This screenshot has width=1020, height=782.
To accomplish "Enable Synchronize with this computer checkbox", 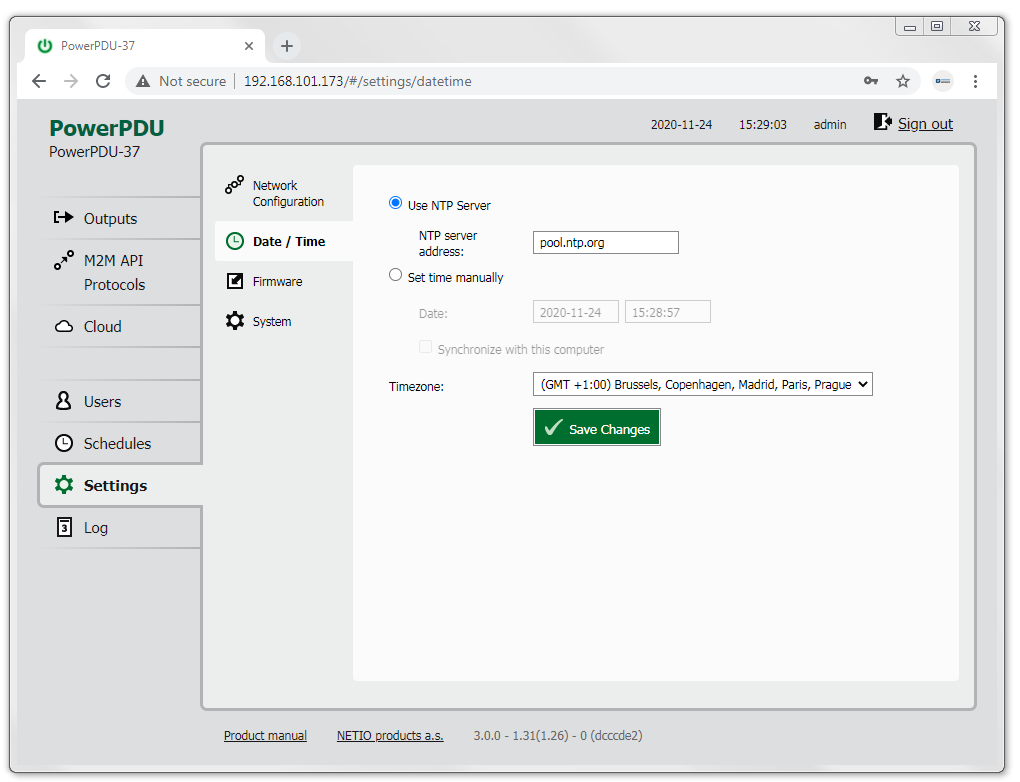I will 426,348.
